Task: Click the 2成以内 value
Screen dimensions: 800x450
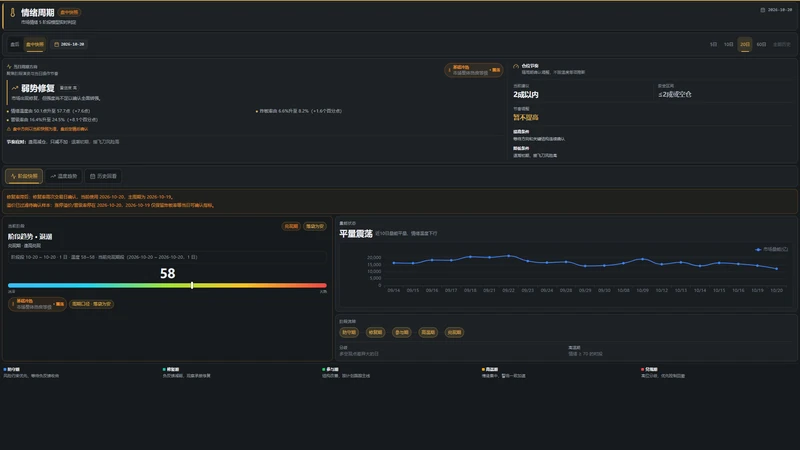Action: point(526,94)
